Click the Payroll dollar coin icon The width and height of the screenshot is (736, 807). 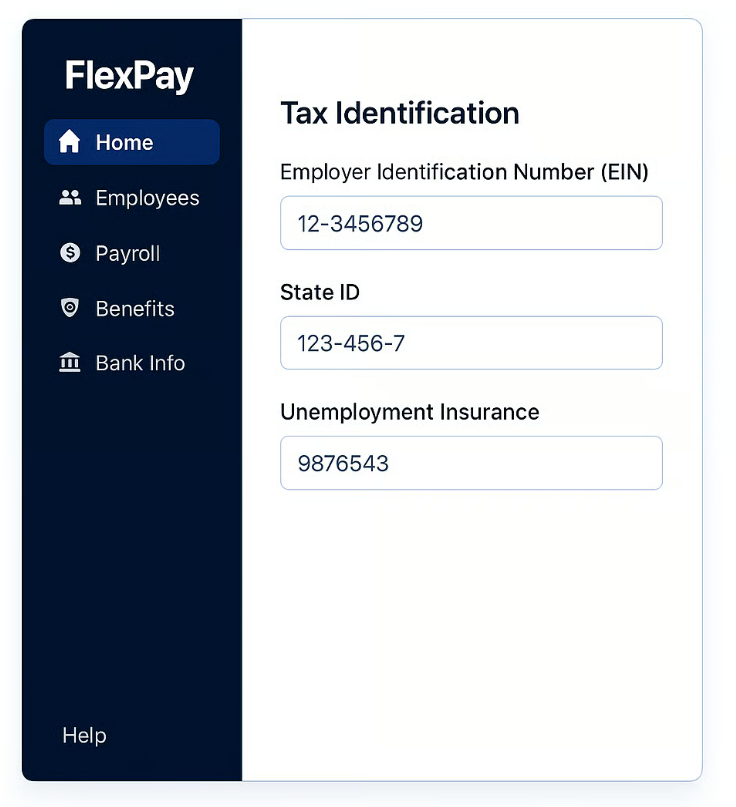(x=69, y=253)
